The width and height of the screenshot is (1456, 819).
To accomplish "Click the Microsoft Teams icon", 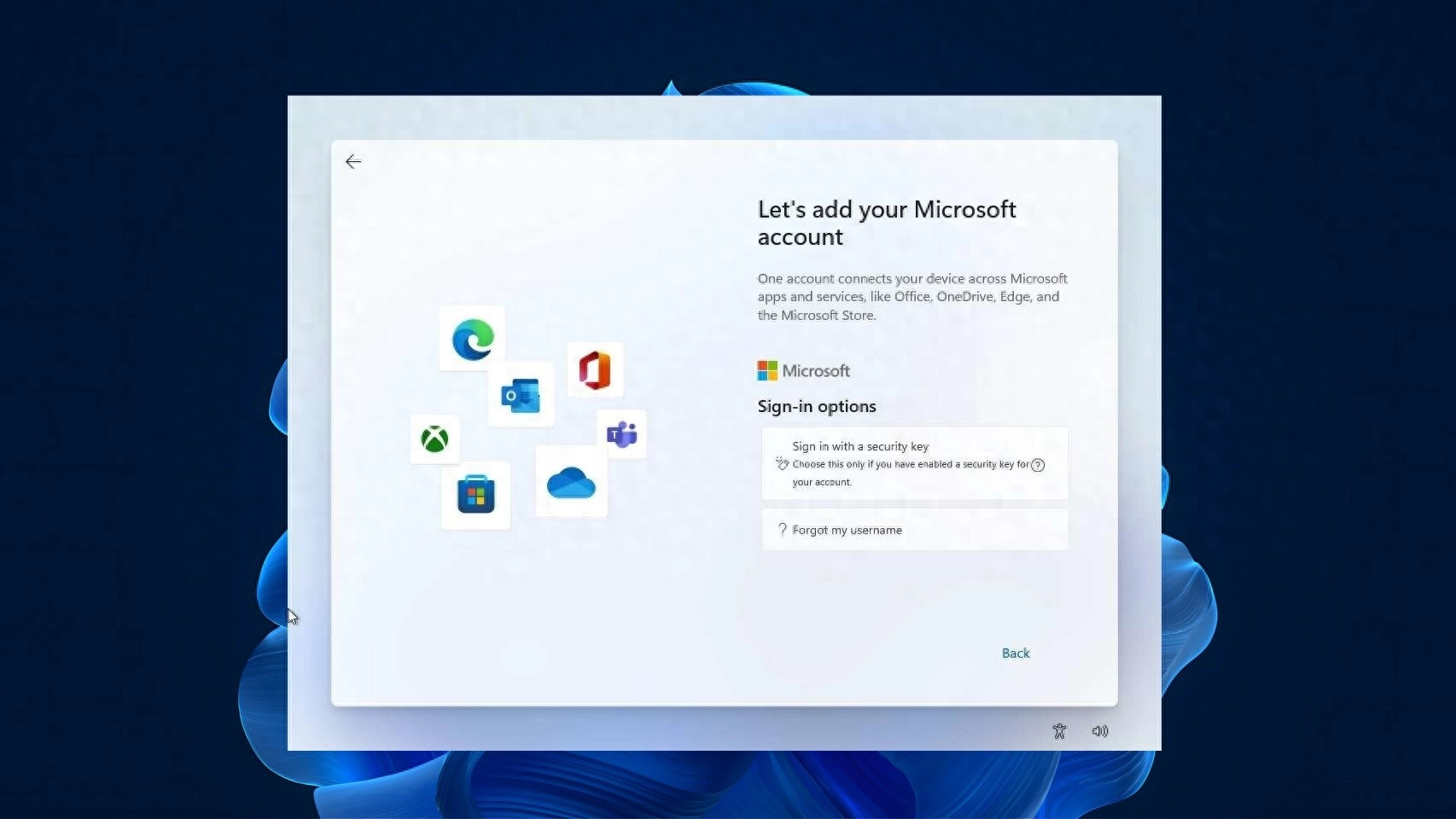I will coord(622,434).
